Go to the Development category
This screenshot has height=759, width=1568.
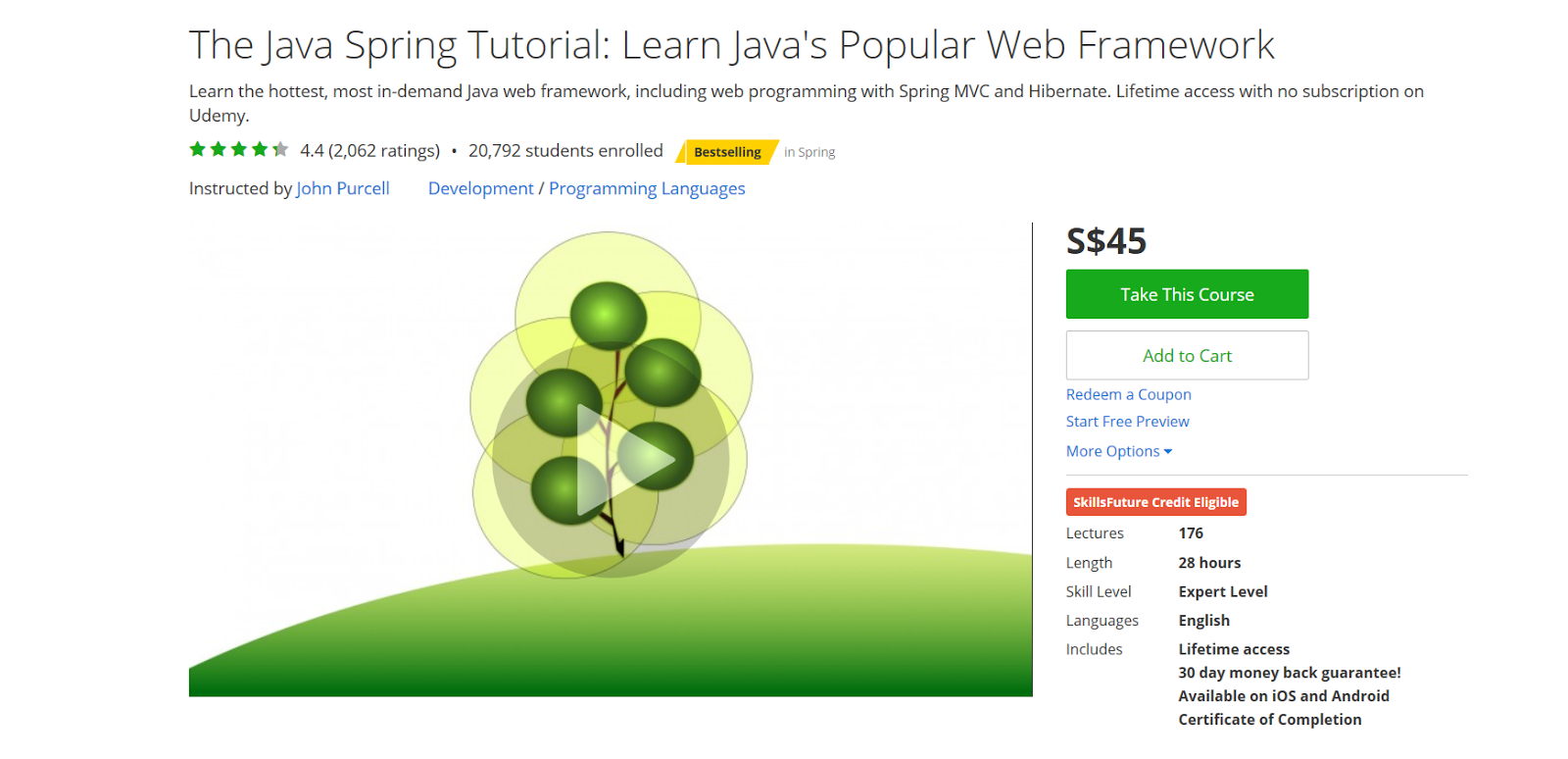pos(480,188)
